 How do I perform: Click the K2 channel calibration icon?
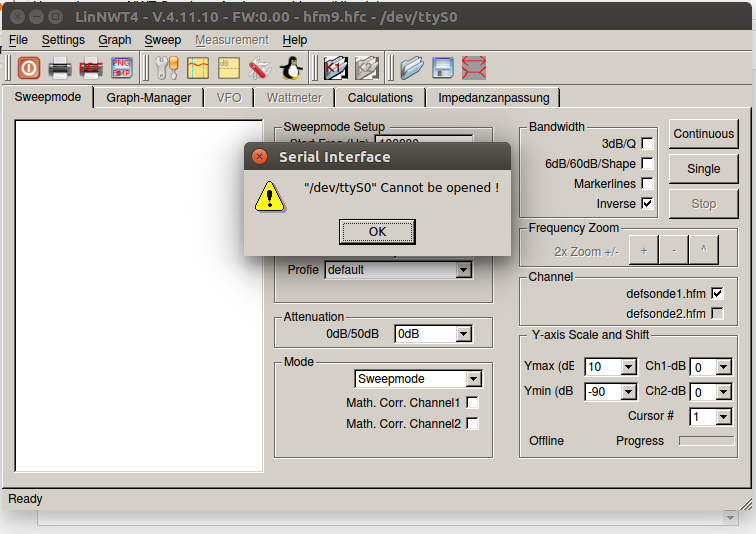(367, 68)
